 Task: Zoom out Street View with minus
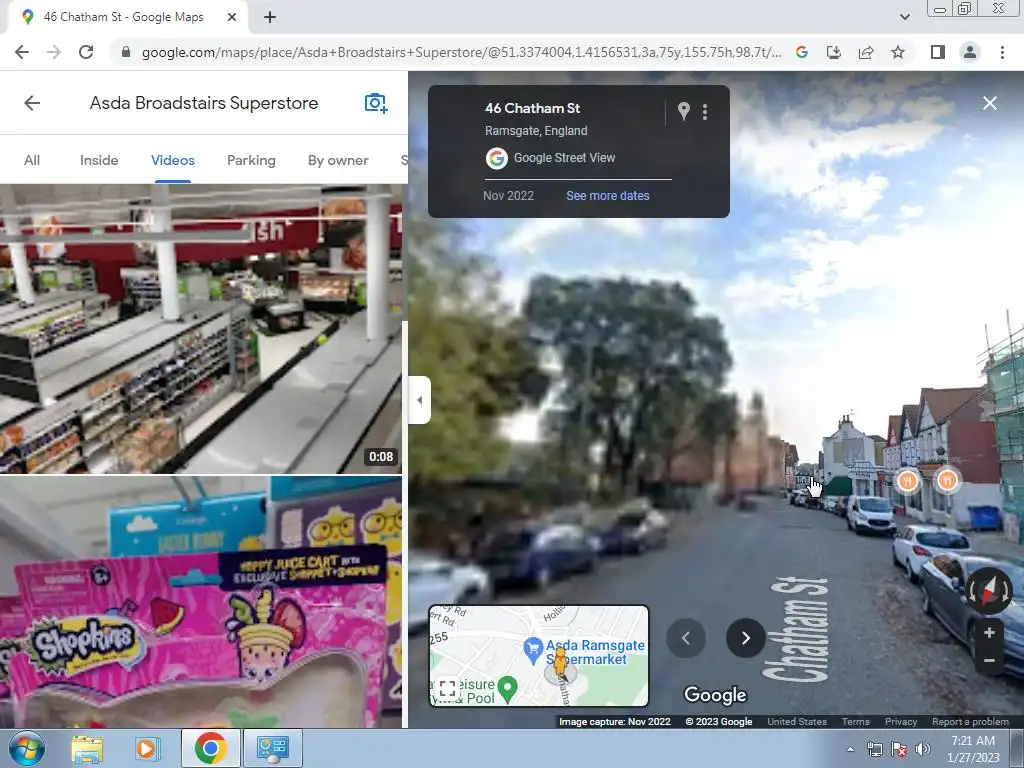(989, 660)
